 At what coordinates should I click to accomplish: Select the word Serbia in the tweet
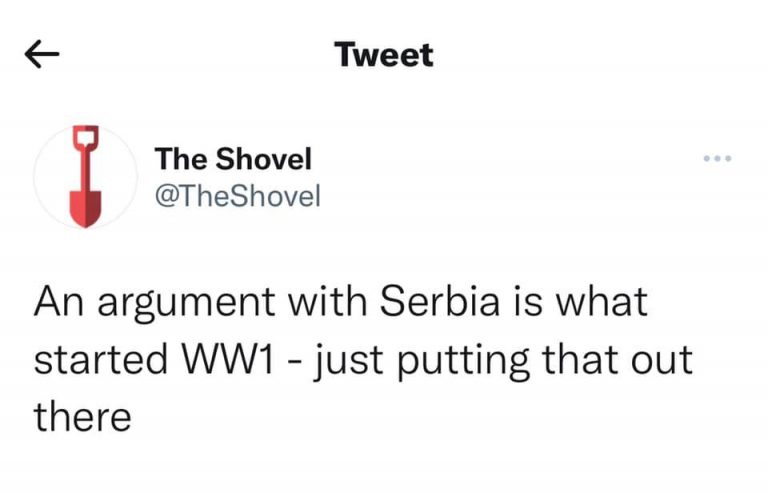439,301
